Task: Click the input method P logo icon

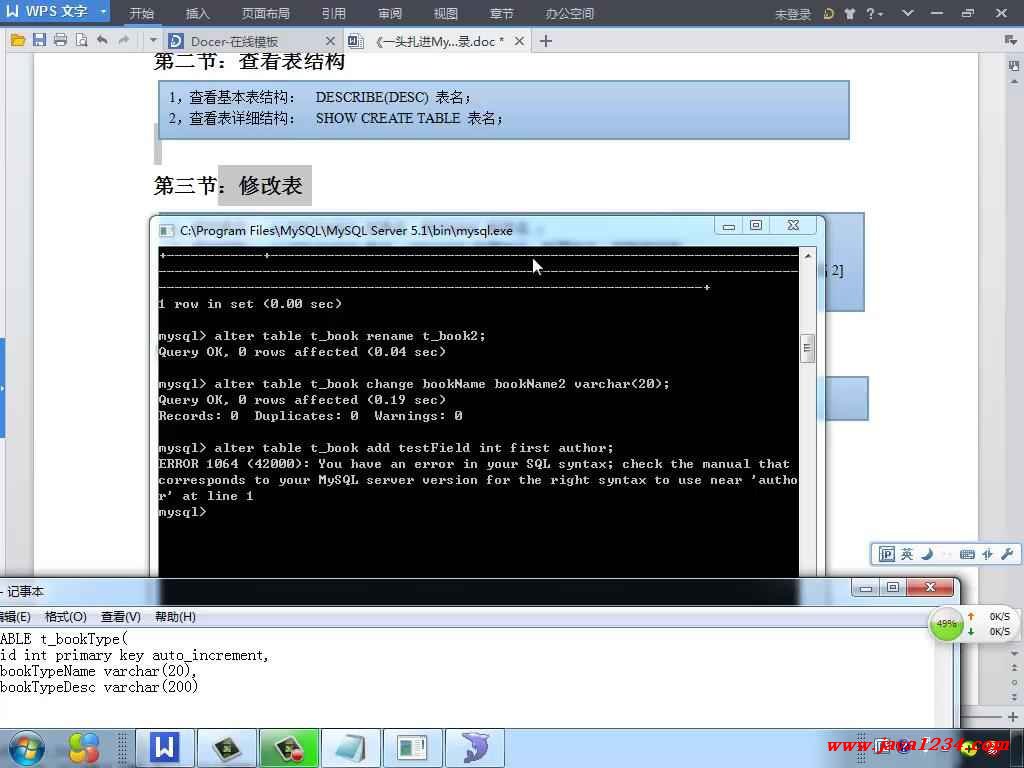Action: point(886,554)
